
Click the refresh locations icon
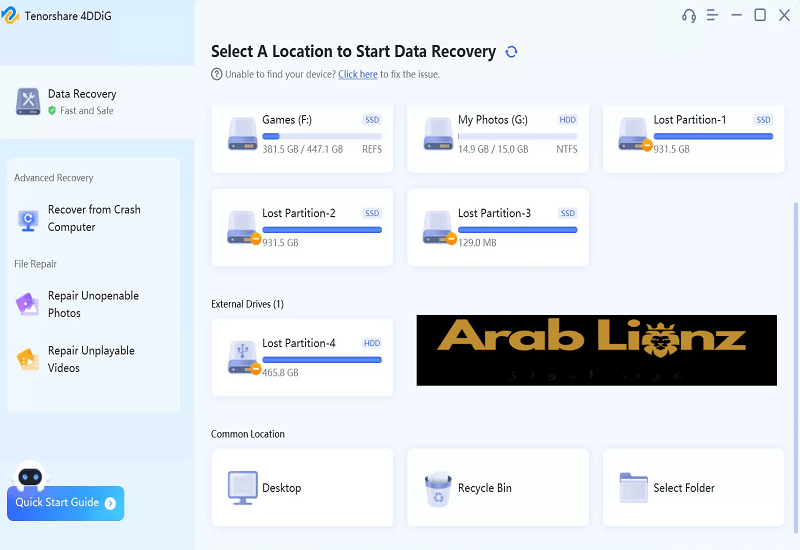tap(511, 52)
